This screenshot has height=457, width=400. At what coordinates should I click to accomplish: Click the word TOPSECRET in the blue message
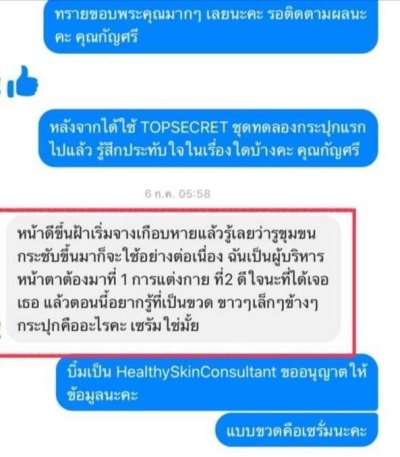pos(184,127)
